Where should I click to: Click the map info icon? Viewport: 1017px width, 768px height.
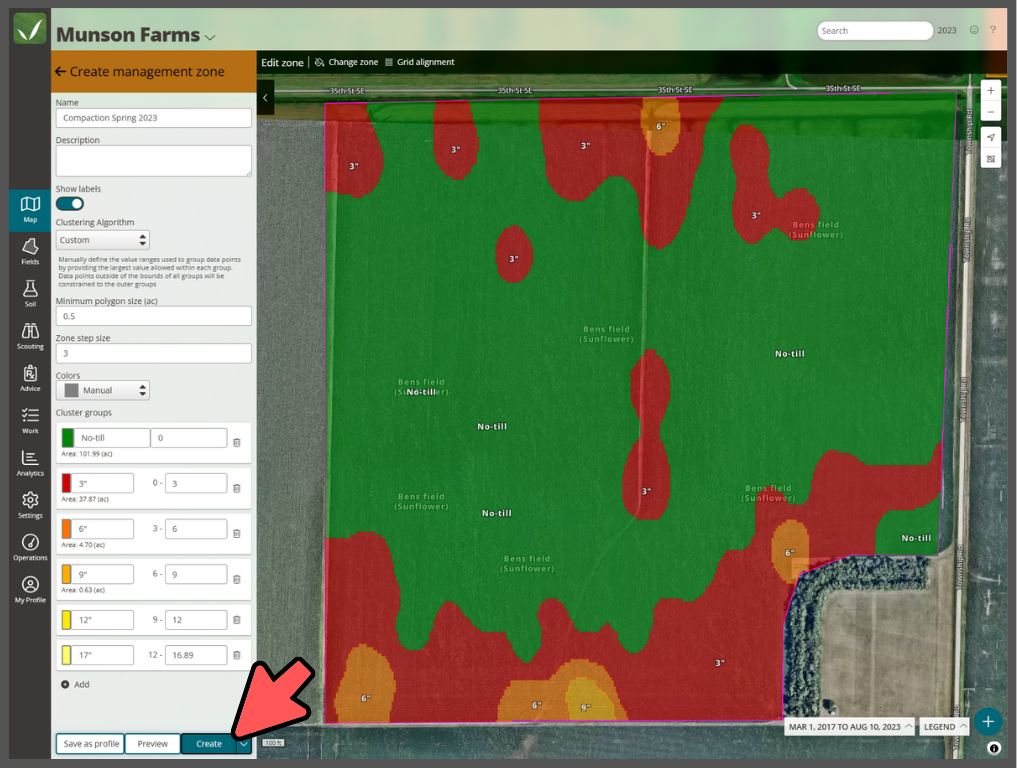click(994, 748)
